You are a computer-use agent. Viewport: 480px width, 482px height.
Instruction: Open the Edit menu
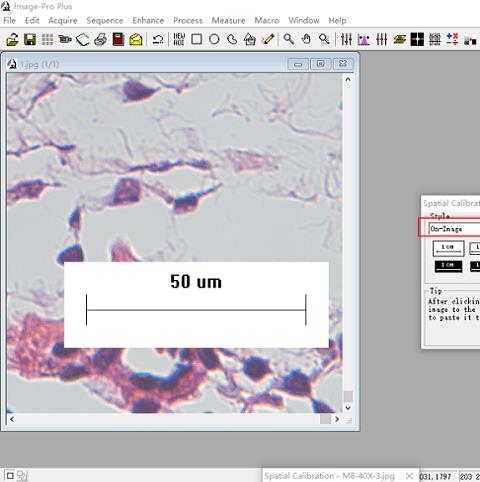coord(32,21)
